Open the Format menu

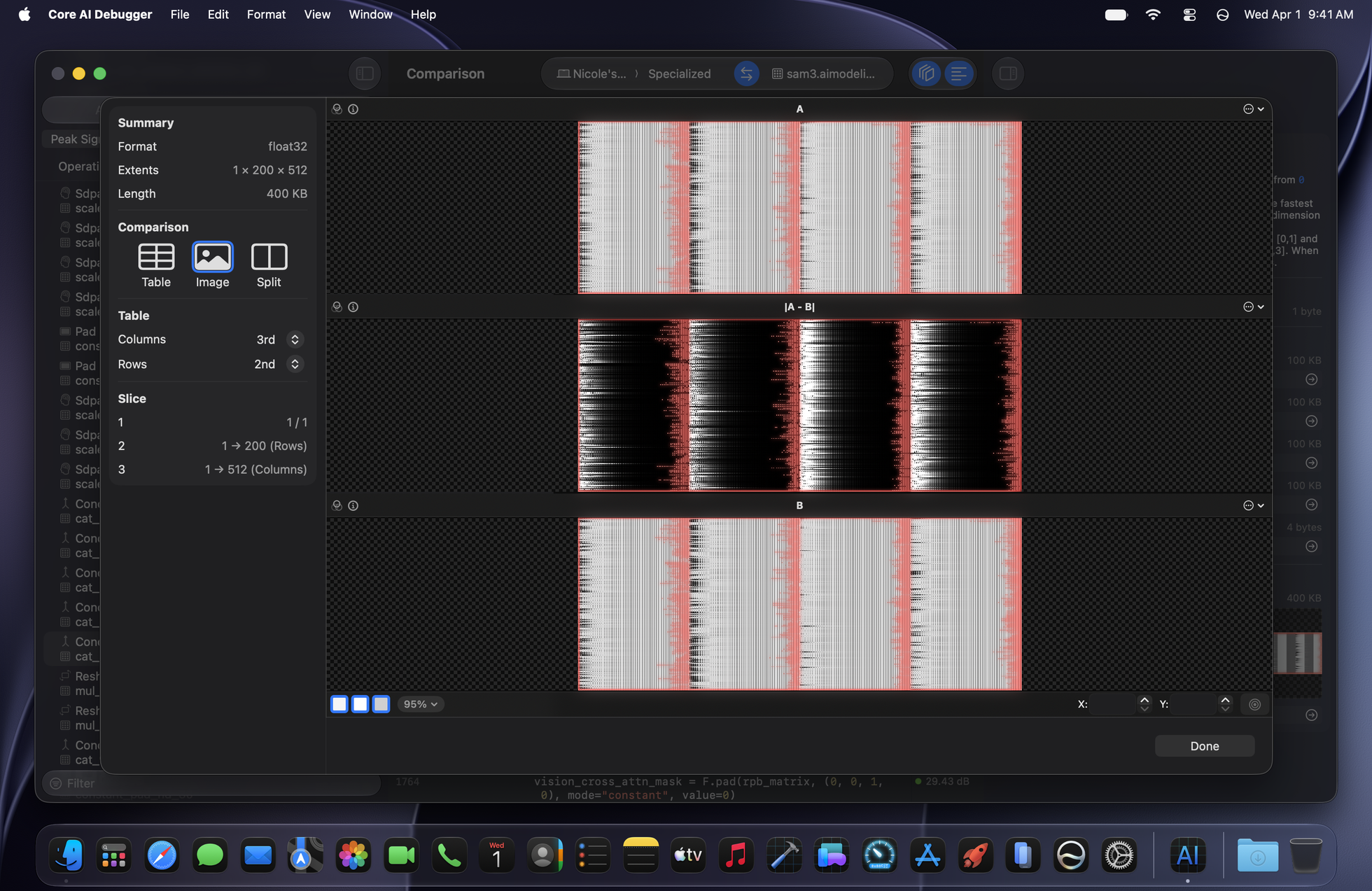pos(266,14)
